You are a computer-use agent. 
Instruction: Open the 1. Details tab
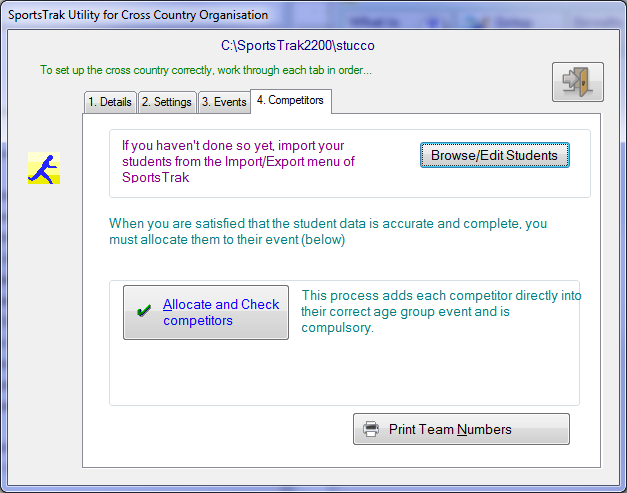[x=110, y=102]
